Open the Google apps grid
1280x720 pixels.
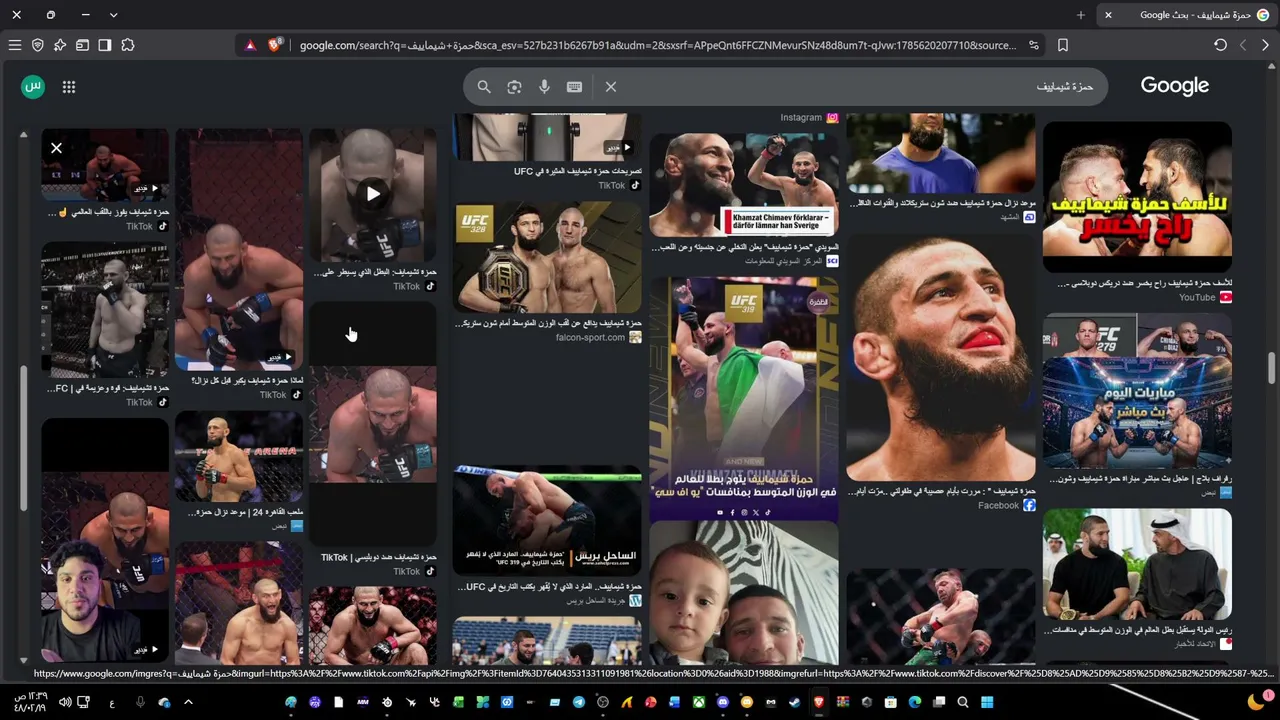point(69,87)
